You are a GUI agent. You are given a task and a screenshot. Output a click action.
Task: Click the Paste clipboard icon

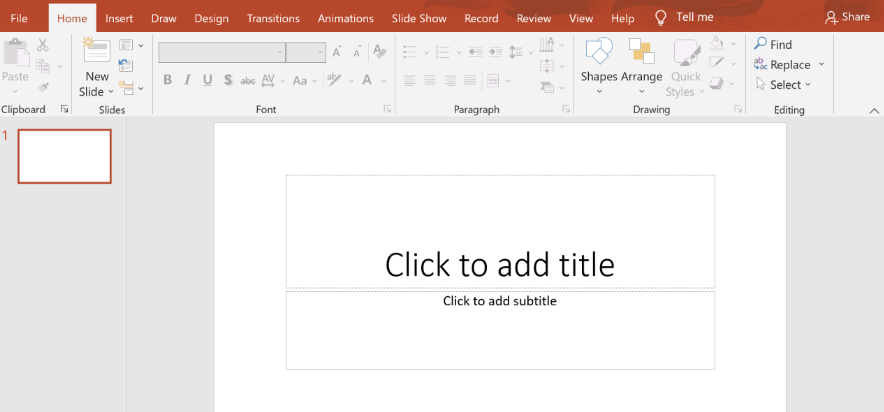tap(16, 53)
